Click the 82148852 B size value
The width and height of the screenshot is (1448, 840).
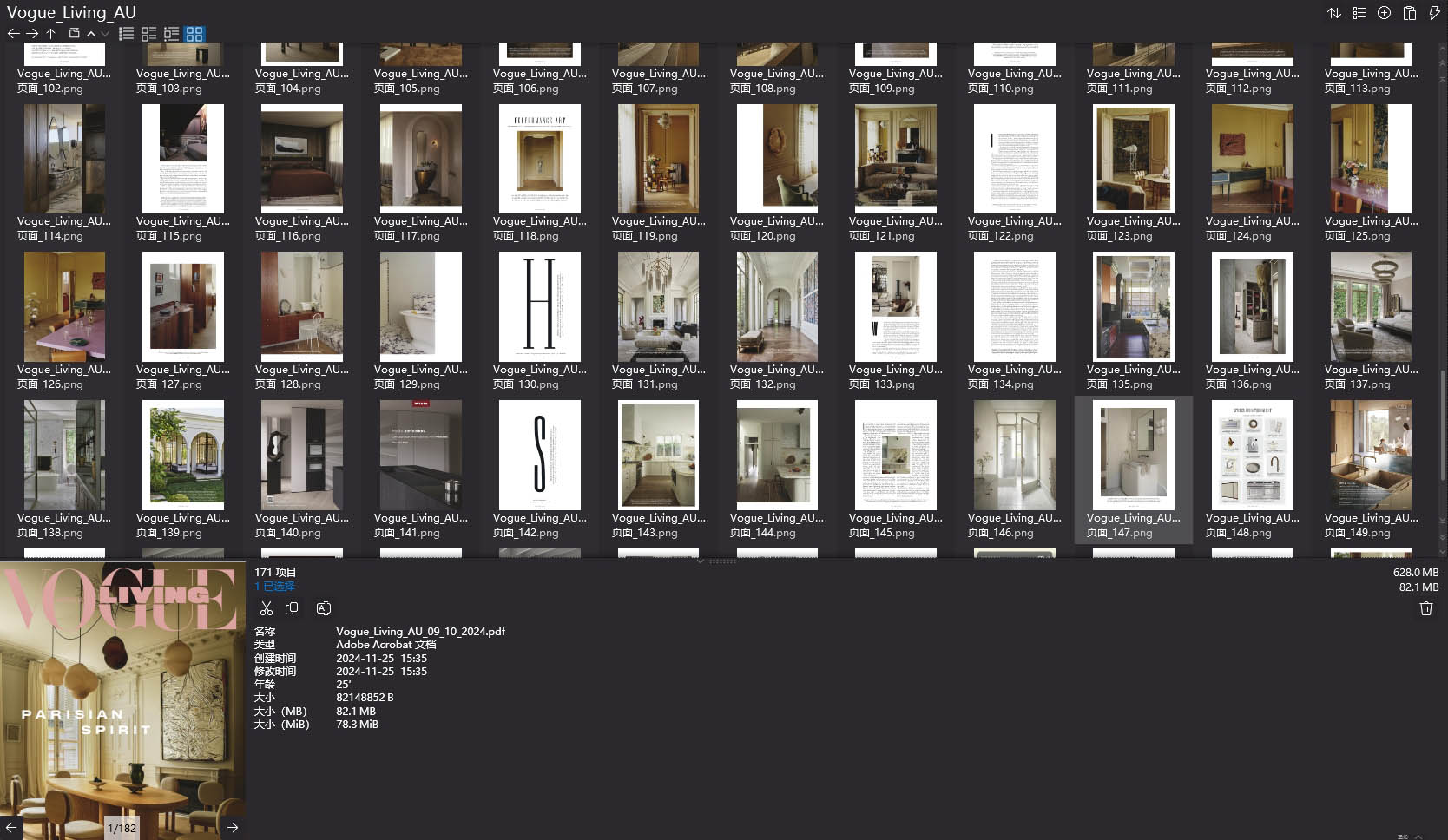coord(365,698)
